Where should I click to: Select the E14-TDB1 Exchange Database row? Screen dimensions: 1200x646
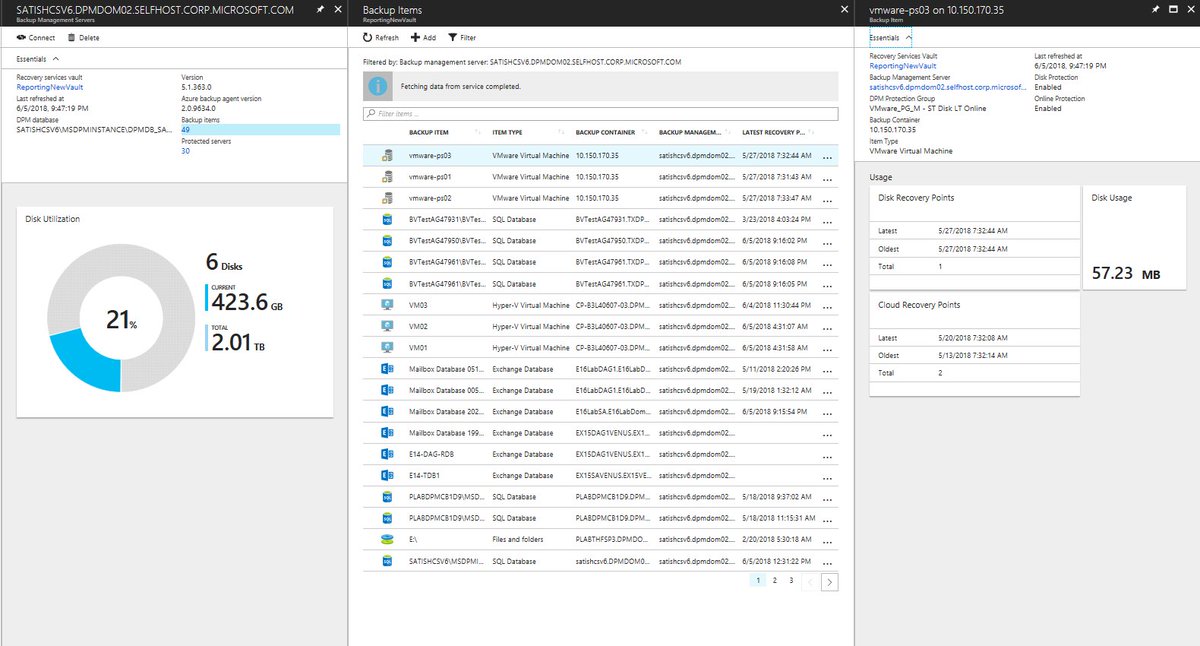(x=600, y=475)
